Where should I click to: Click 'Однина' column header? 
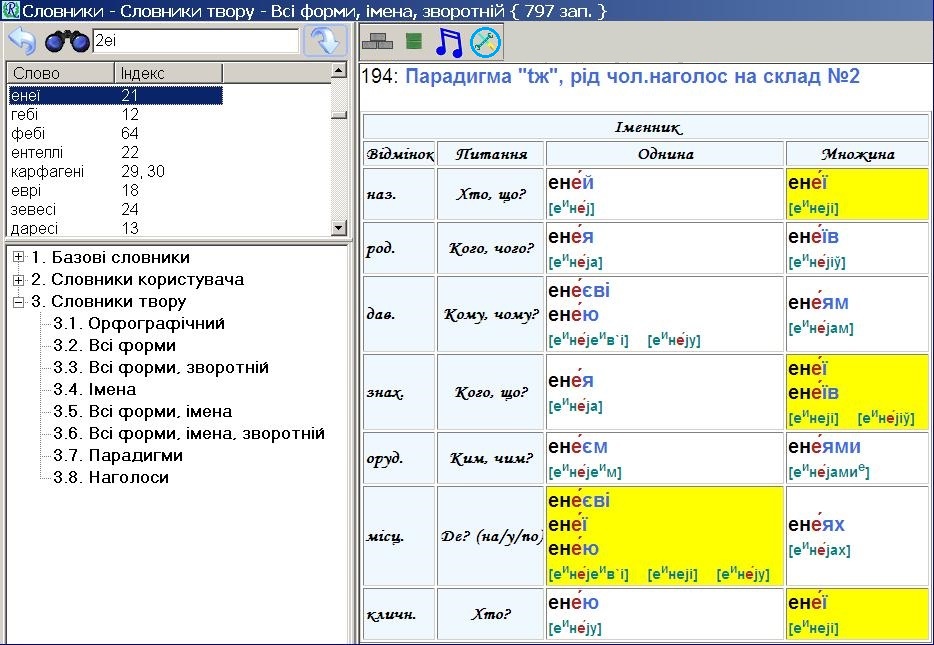(x=665, y=154)
